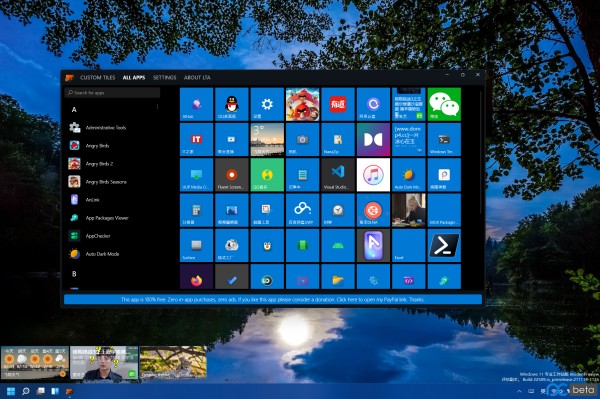Open the Dolby tile

pos(373,140)
